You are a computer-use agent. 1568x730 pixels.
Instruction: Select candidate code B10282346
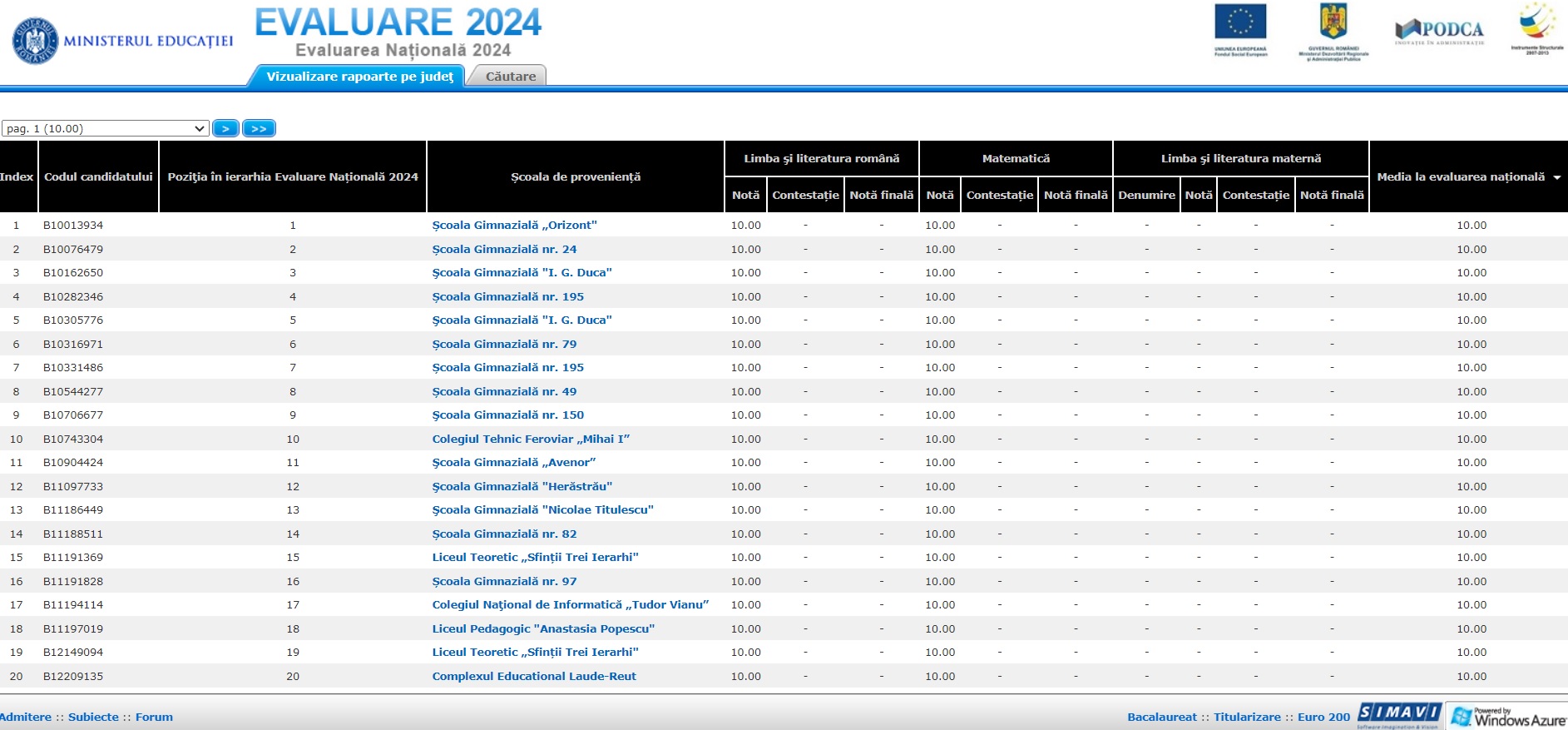tap(73, 296)
